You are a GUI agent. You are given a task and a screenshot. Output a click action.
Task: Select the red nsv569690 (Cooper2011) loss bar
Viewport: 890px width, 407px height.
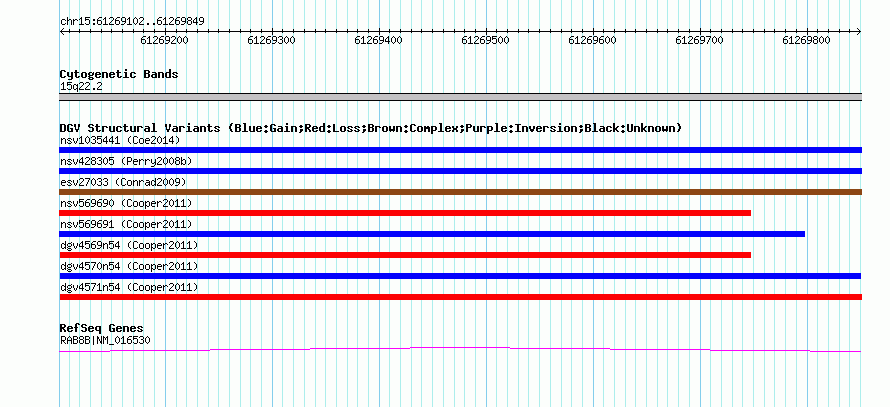tap(405, 213)
